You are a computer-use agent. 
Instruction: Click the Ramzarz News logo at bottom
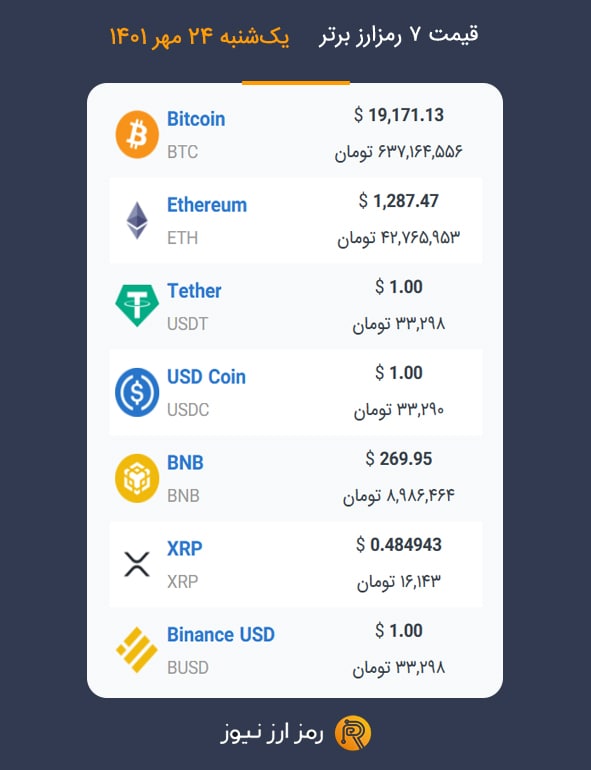tap(353, 733)
